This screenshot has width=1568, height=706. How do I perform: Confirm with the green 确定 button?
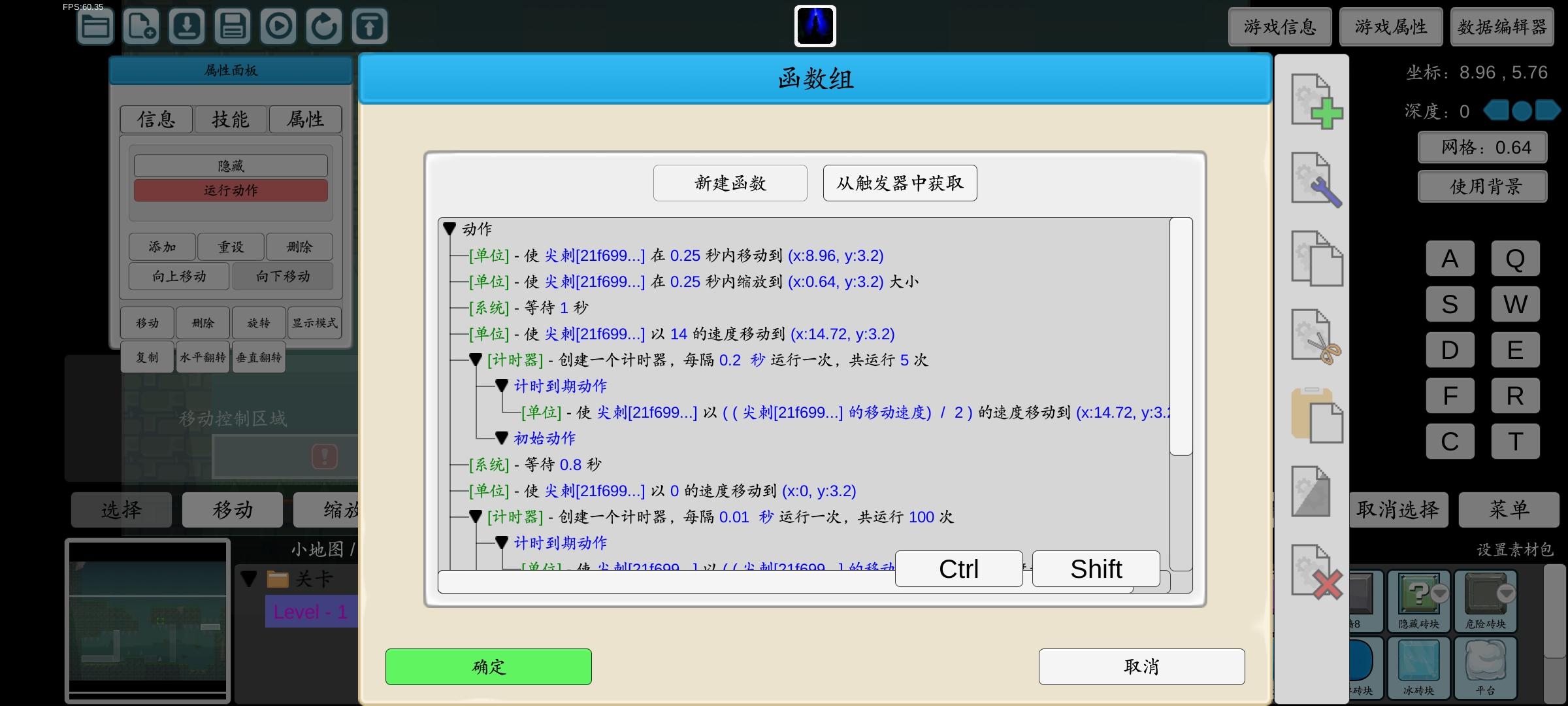coord(488,667)
